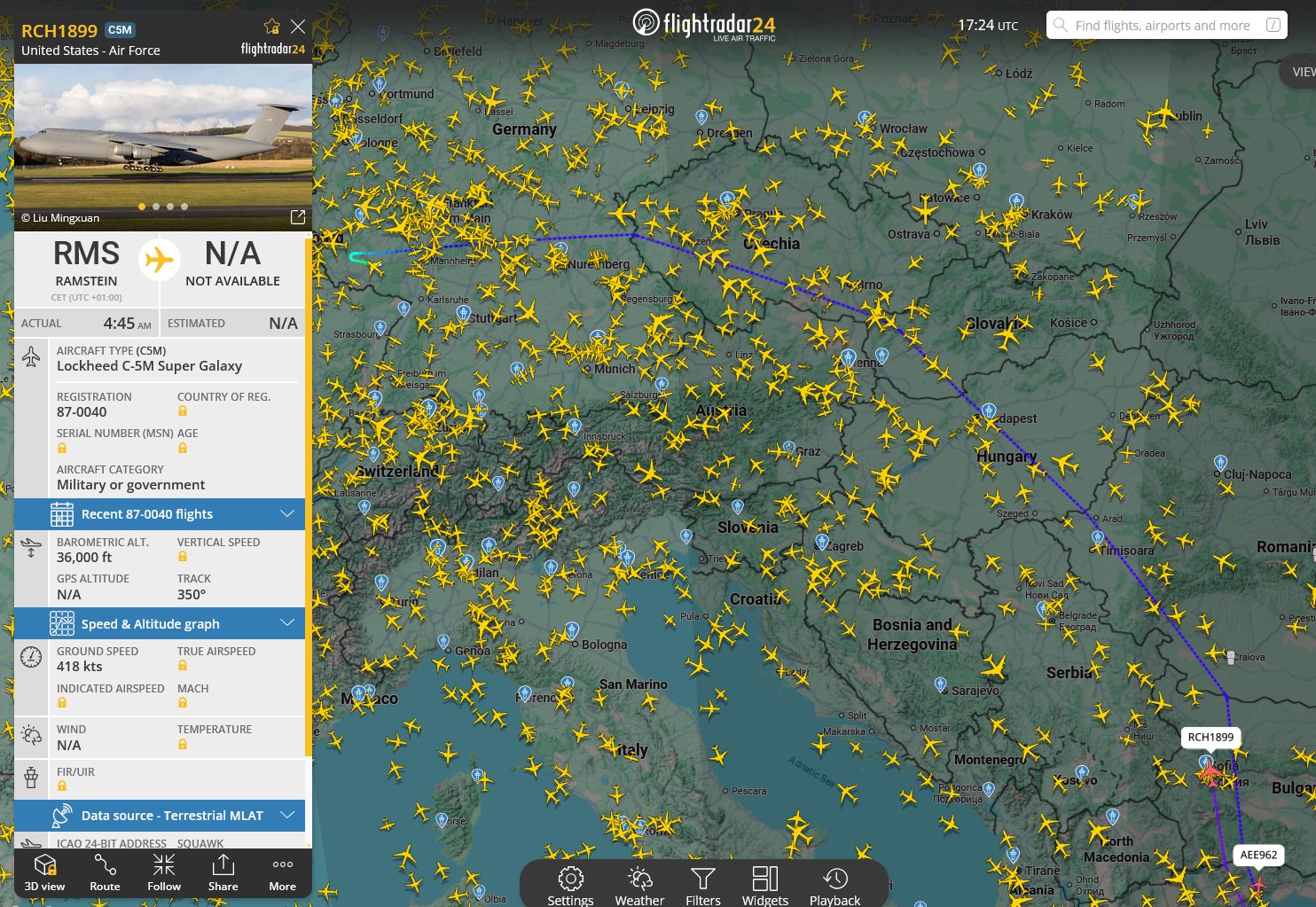This screenshot has width=1316, height=907.
Task: Open map Settings
Action: pyautogui.click(x=570, y=885)
